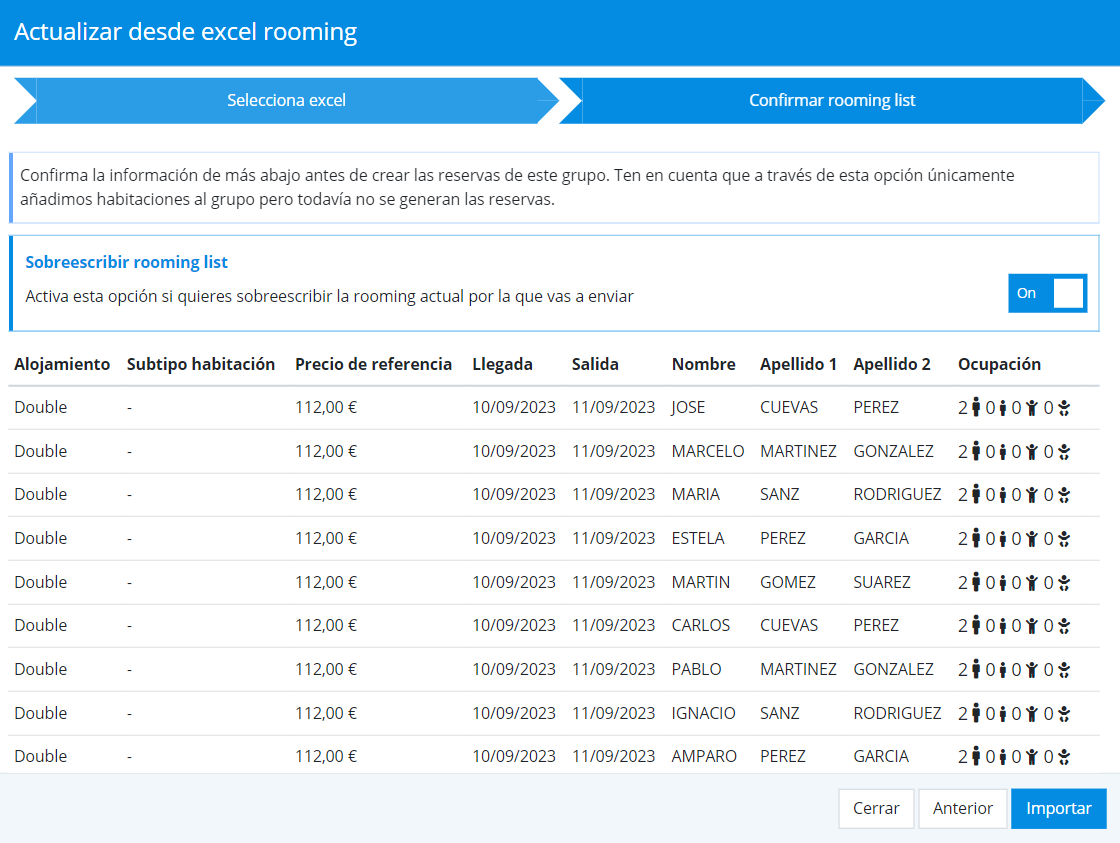Click the Sobreescribir rooming list heading
1120x843 pixels.
[126, 263]
